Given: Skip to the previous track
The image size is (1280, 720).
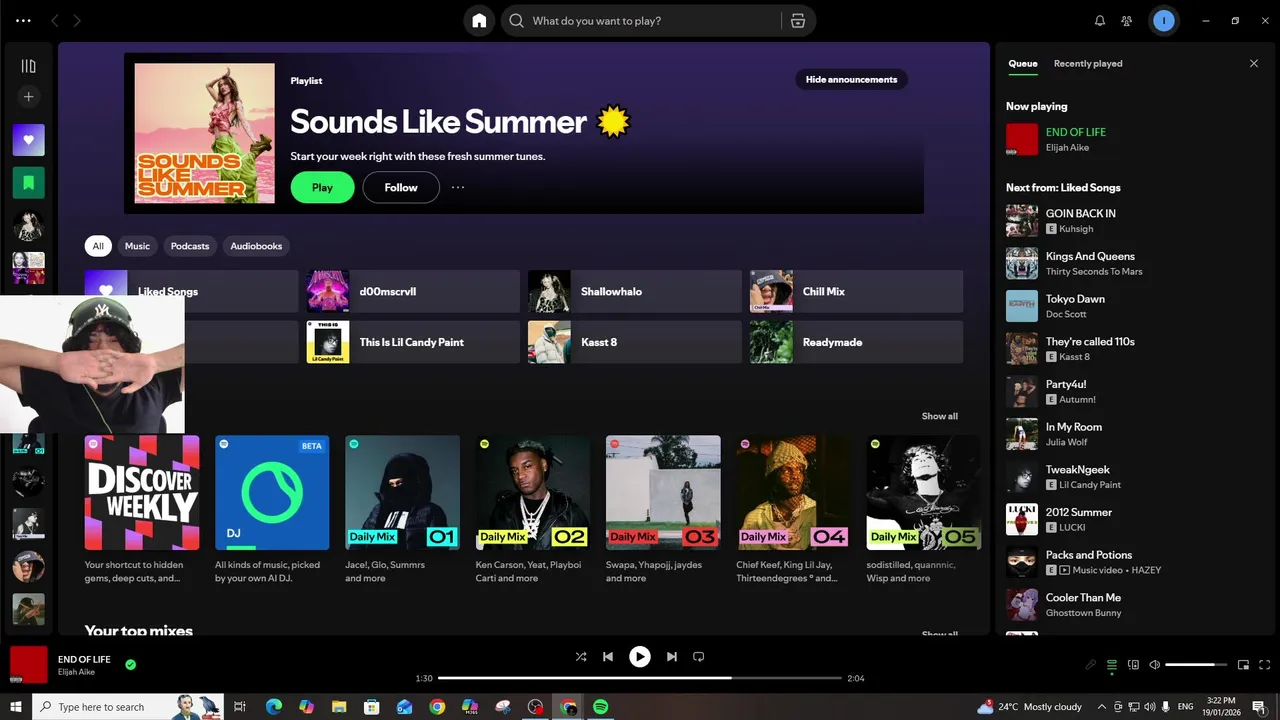Looking at the screenshot, I should tap(608, 657).
